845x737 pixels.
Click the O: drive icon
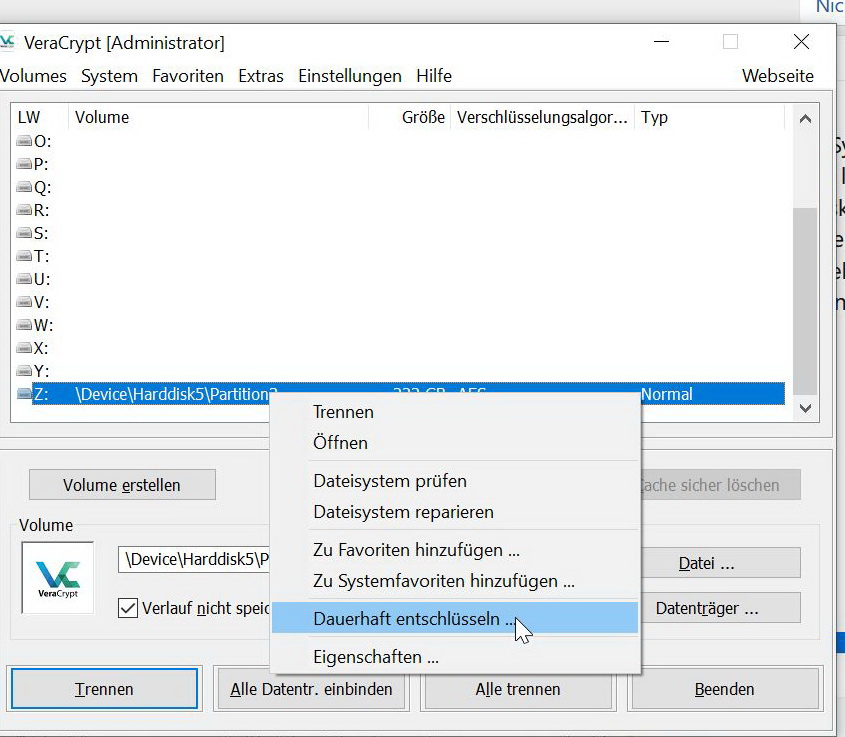pos(24,141)
